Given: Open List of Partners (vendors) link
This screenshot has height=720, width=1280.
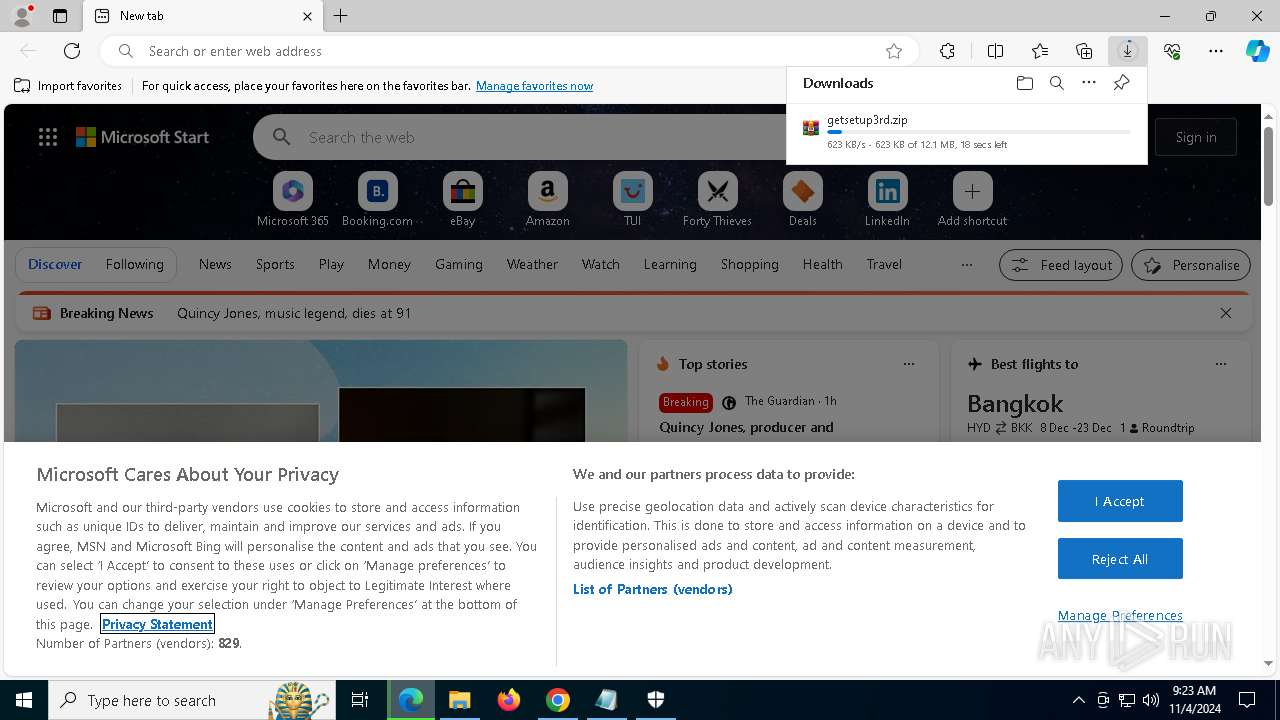Looking at the screenshot, I should [653, 589].
